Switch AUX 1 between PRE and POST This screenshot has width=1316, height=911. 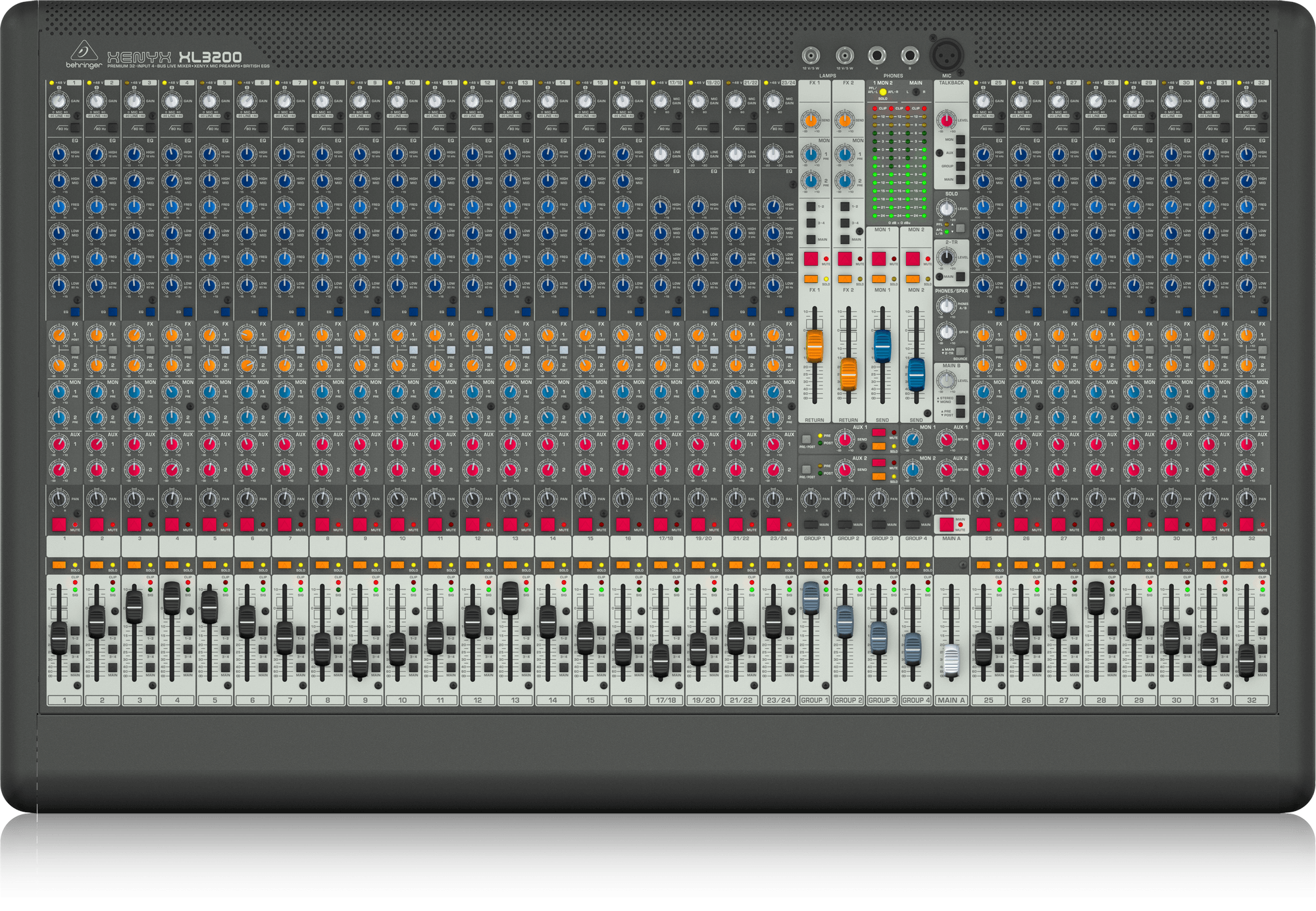[x=806, y=439]
